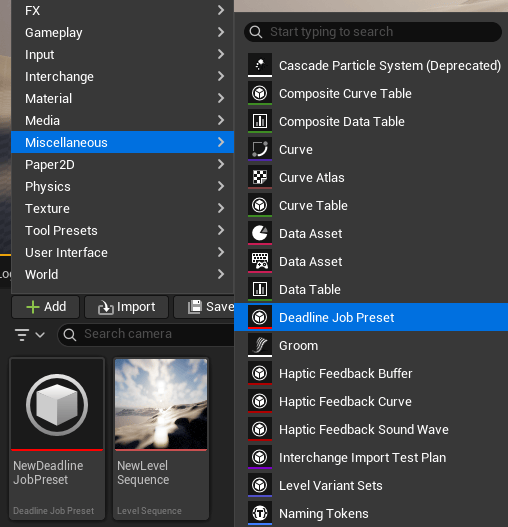The height and width of the screenshot is (527, 508).
Task: Click the Import button
Action: (x=126, y=307)
